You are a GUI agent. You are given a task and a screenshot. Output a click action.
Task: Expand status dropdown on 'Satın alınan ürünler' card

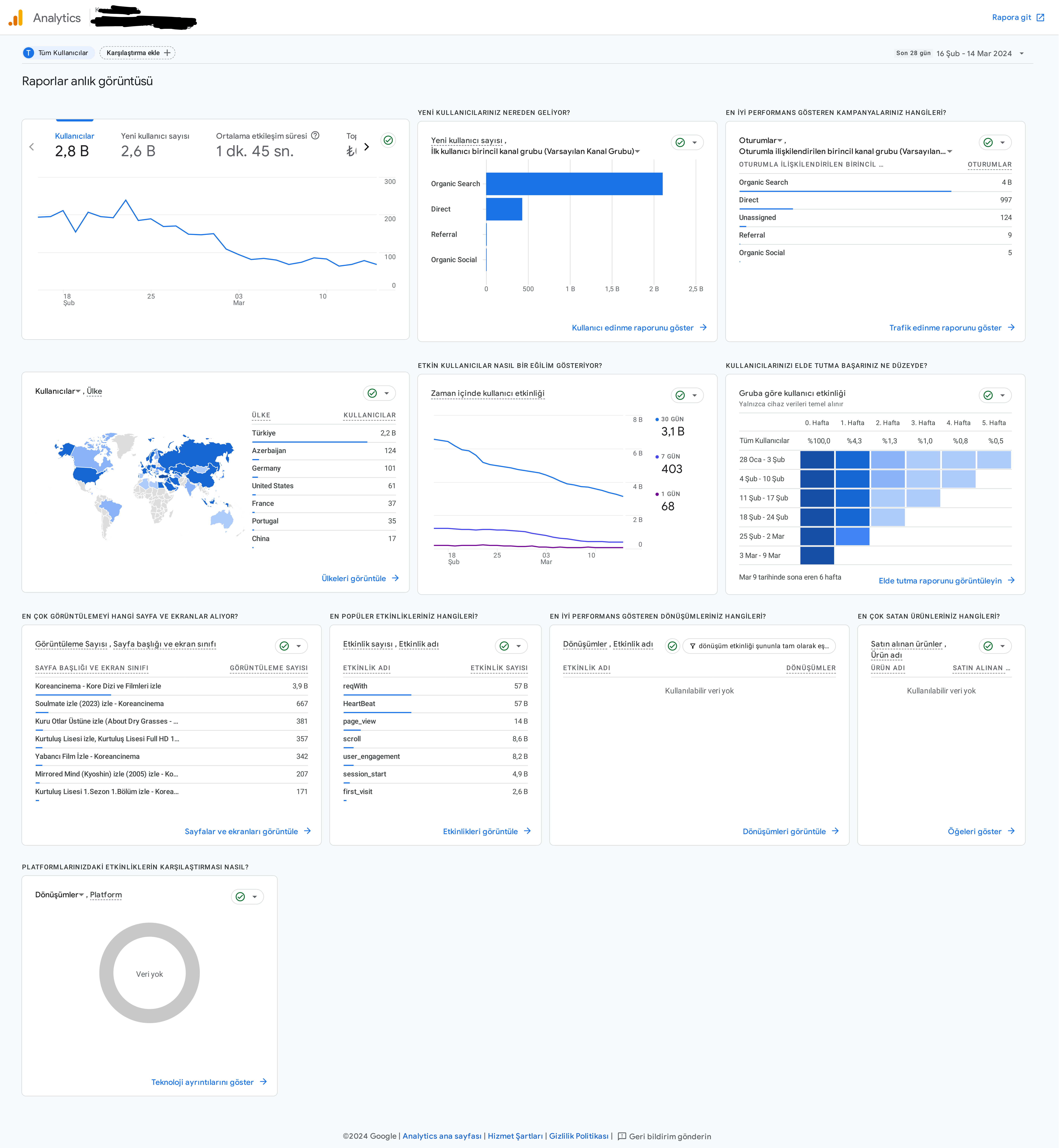1002,646
